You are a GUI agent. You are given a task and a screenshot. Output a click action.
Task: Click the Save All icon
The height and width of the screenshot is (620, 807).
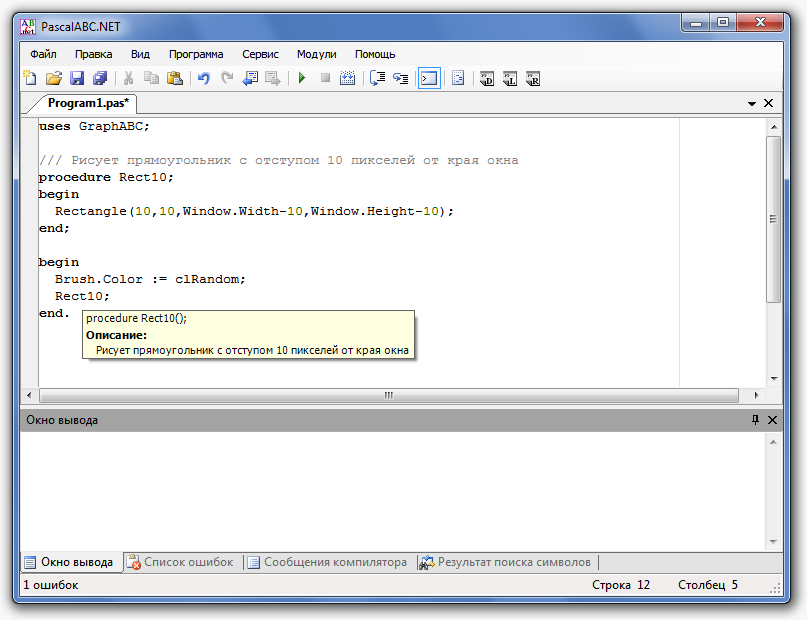[x=100, y=78]
